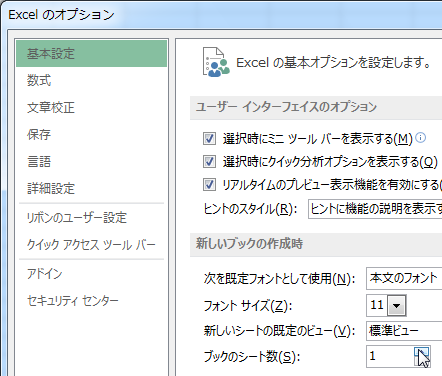Open the ヒントのスタイル dropdown
442x376 pixels.
click(x=375, y=209)
